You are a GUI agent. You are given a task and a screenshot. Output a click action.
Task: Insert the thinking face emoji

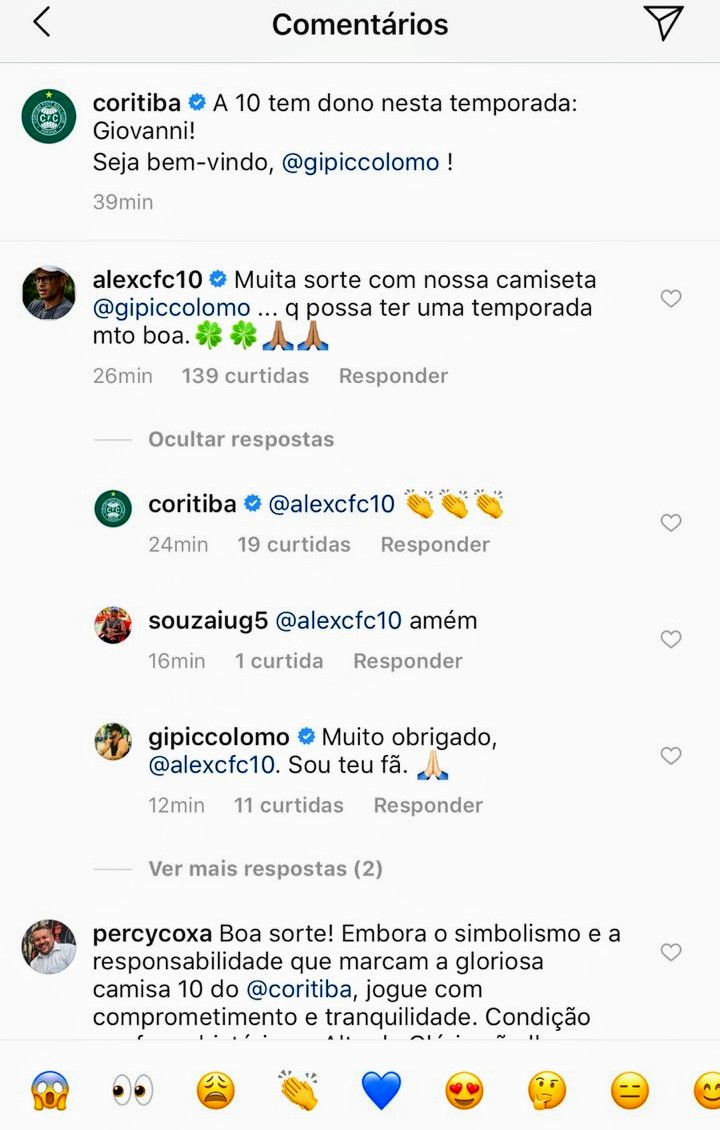pyautogui.click(x=547, y=1090)
